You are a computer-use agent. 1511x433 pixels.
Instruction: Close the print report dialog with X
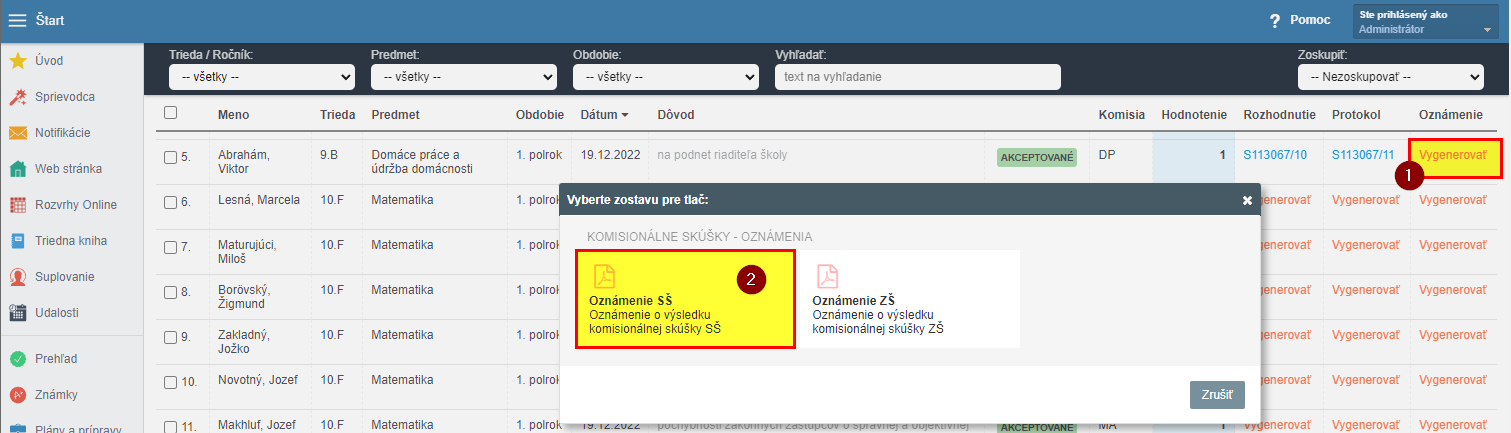[1247, 200]
